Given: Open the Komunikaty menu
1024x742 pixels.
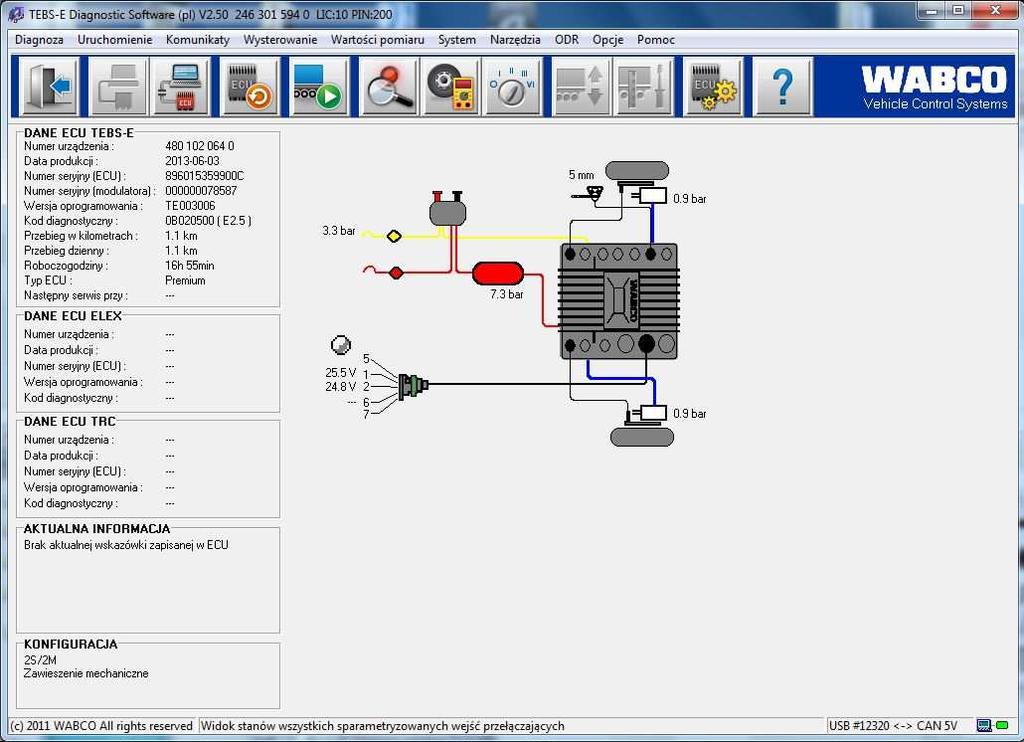Looking at the screenshot, I should (x=198, y=40).
